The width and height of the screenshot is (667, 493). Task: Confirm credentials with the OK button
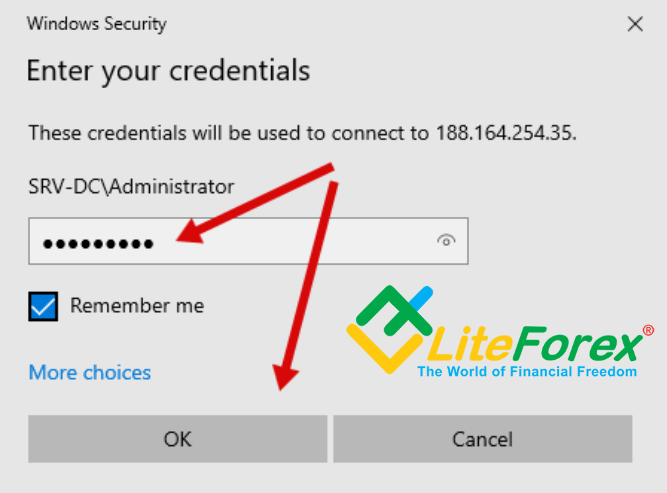point(177,439)
